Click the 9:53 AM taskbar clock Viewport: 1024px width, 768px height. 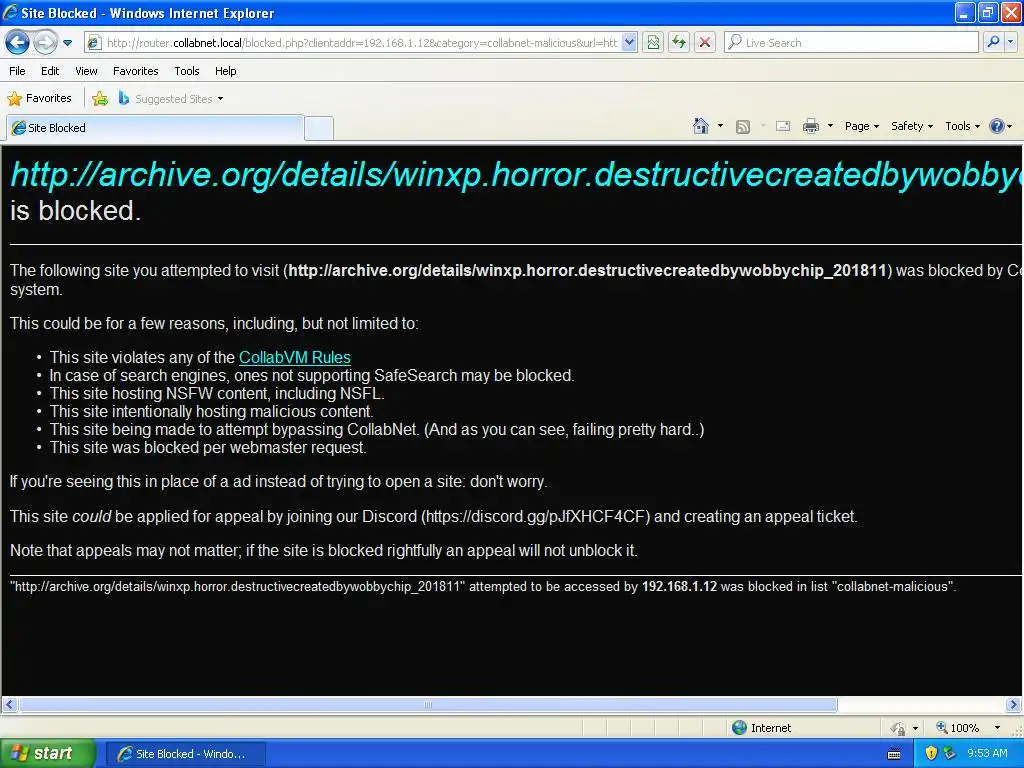987,754
